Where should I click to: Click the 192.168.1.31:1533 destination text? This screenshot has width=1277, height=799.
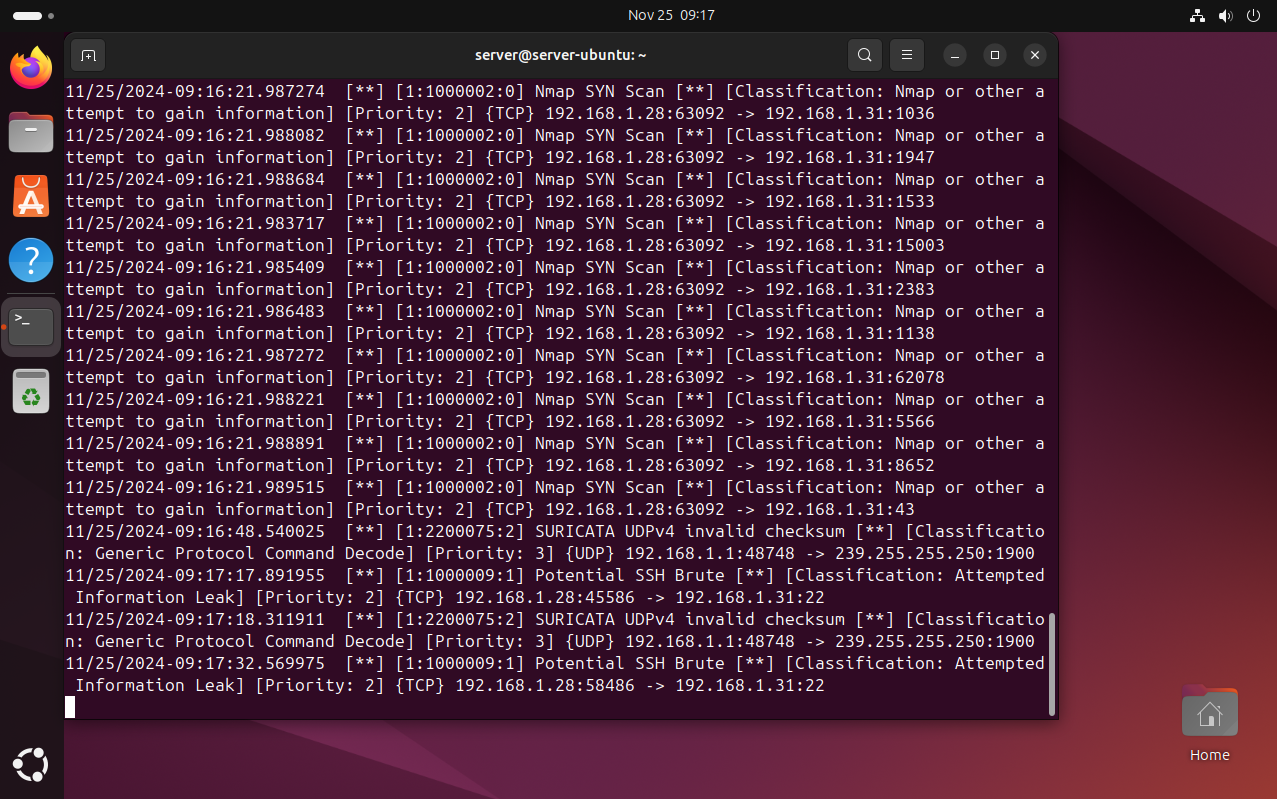(850, 201)
